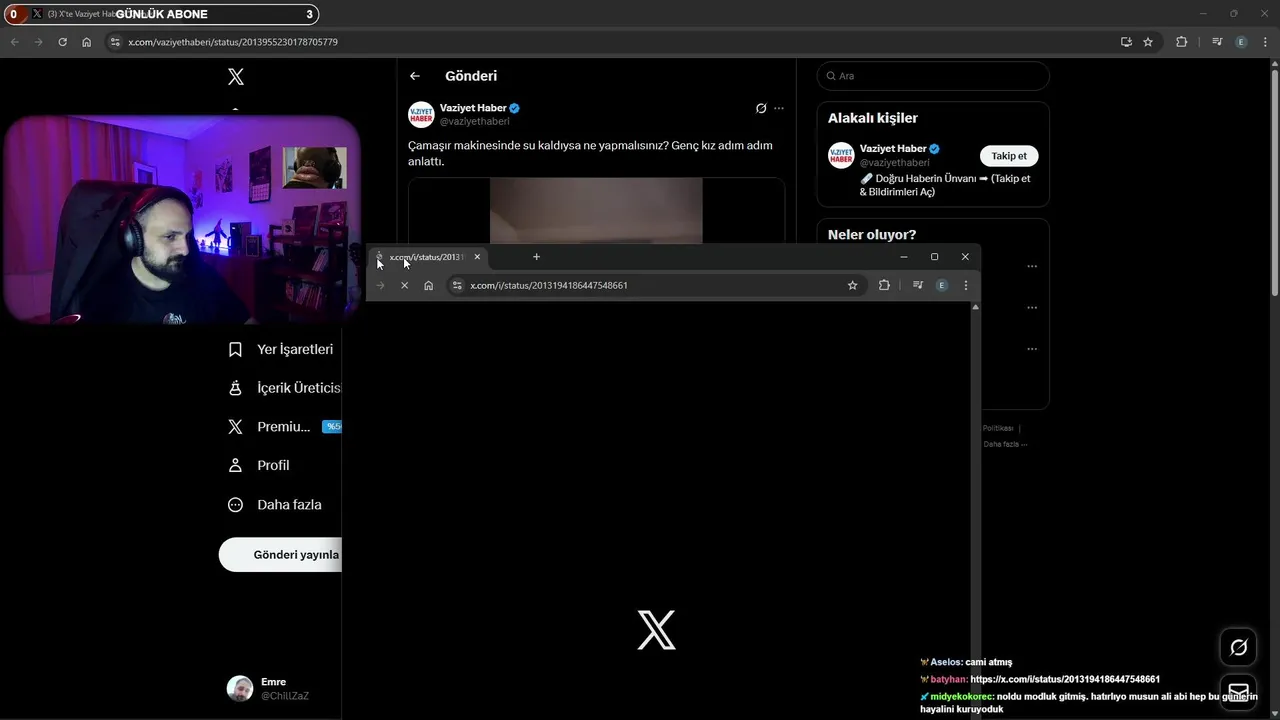Open the three-dot Chrome menu in the popup window
The image size is (1280, 720).
965,285
